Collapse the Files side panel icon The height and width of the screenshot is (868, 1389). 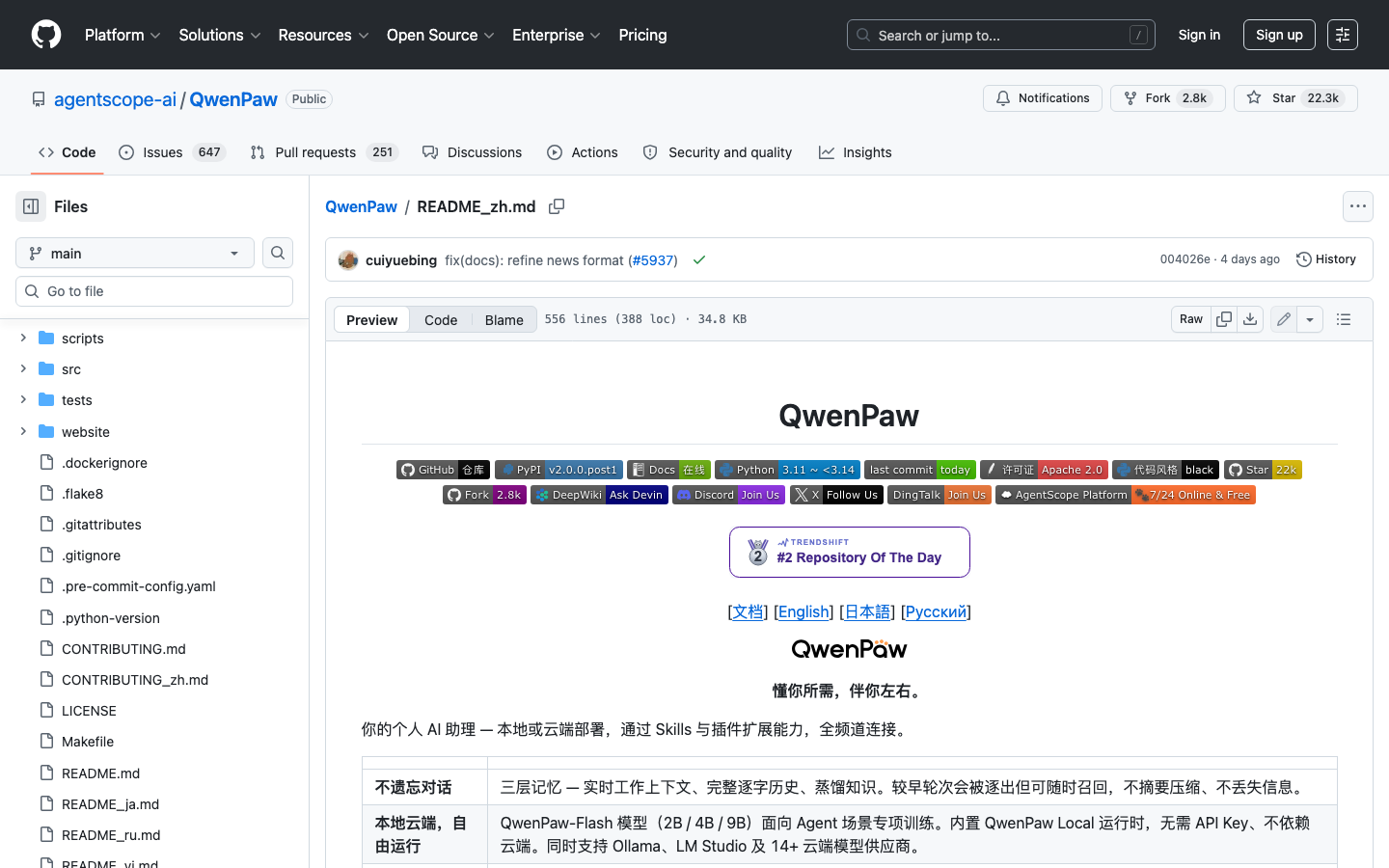pyautogui.click(x=31, y=206)
